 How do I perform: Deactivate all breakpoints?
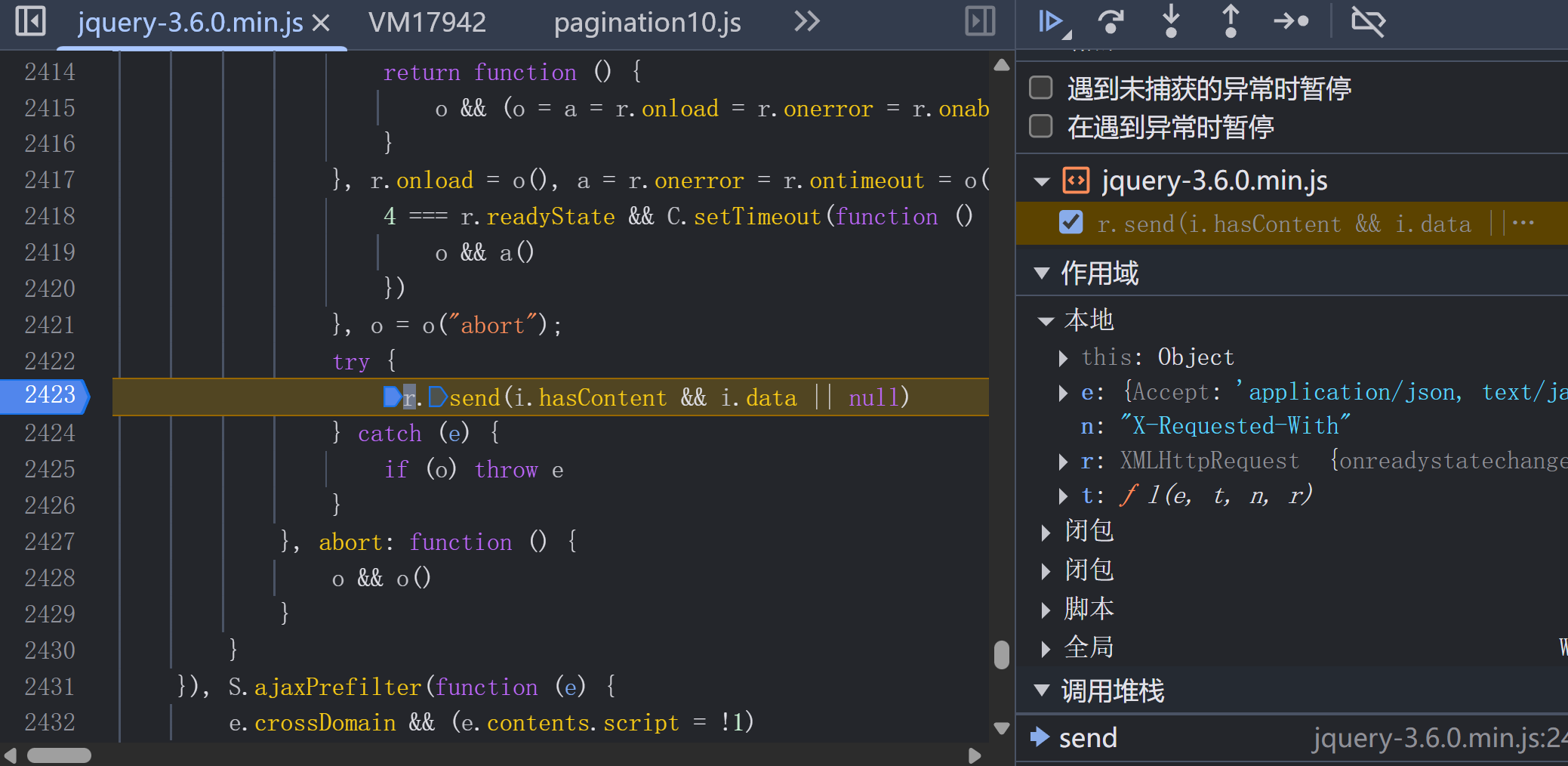pos(1368,21)
